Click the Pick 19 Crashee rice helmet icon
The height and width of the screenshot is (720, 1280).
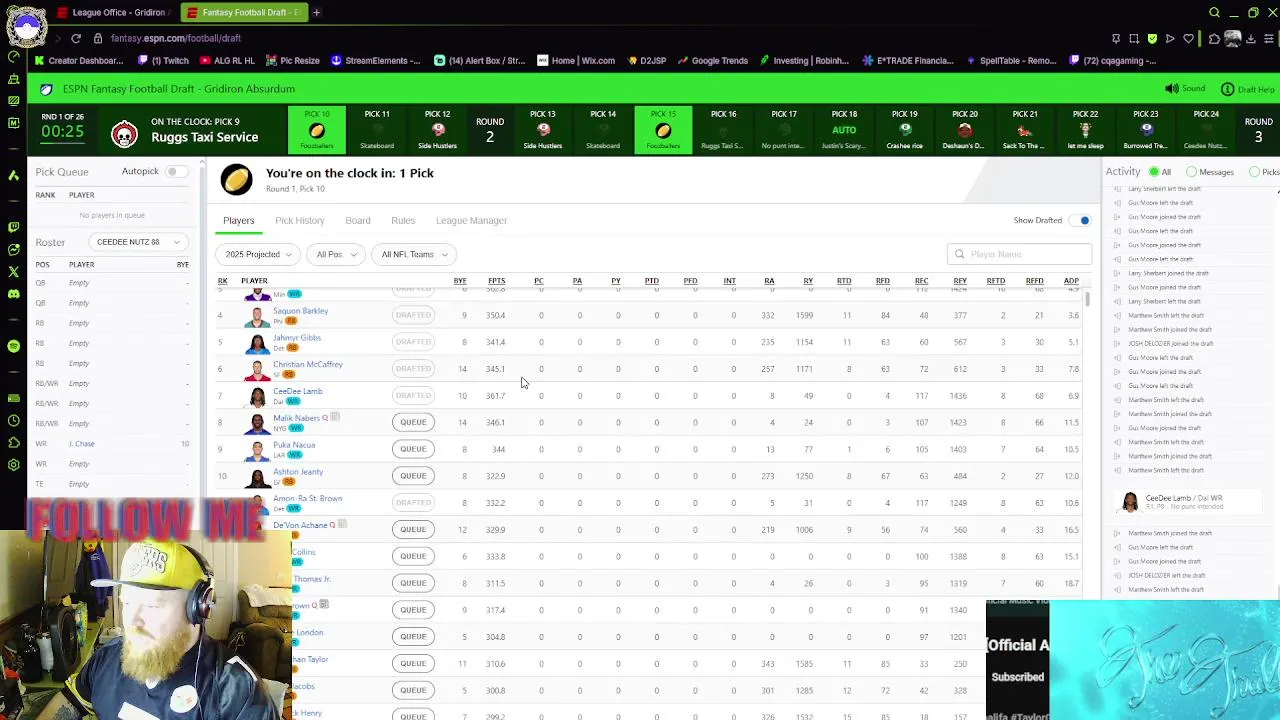click(904, 130)
